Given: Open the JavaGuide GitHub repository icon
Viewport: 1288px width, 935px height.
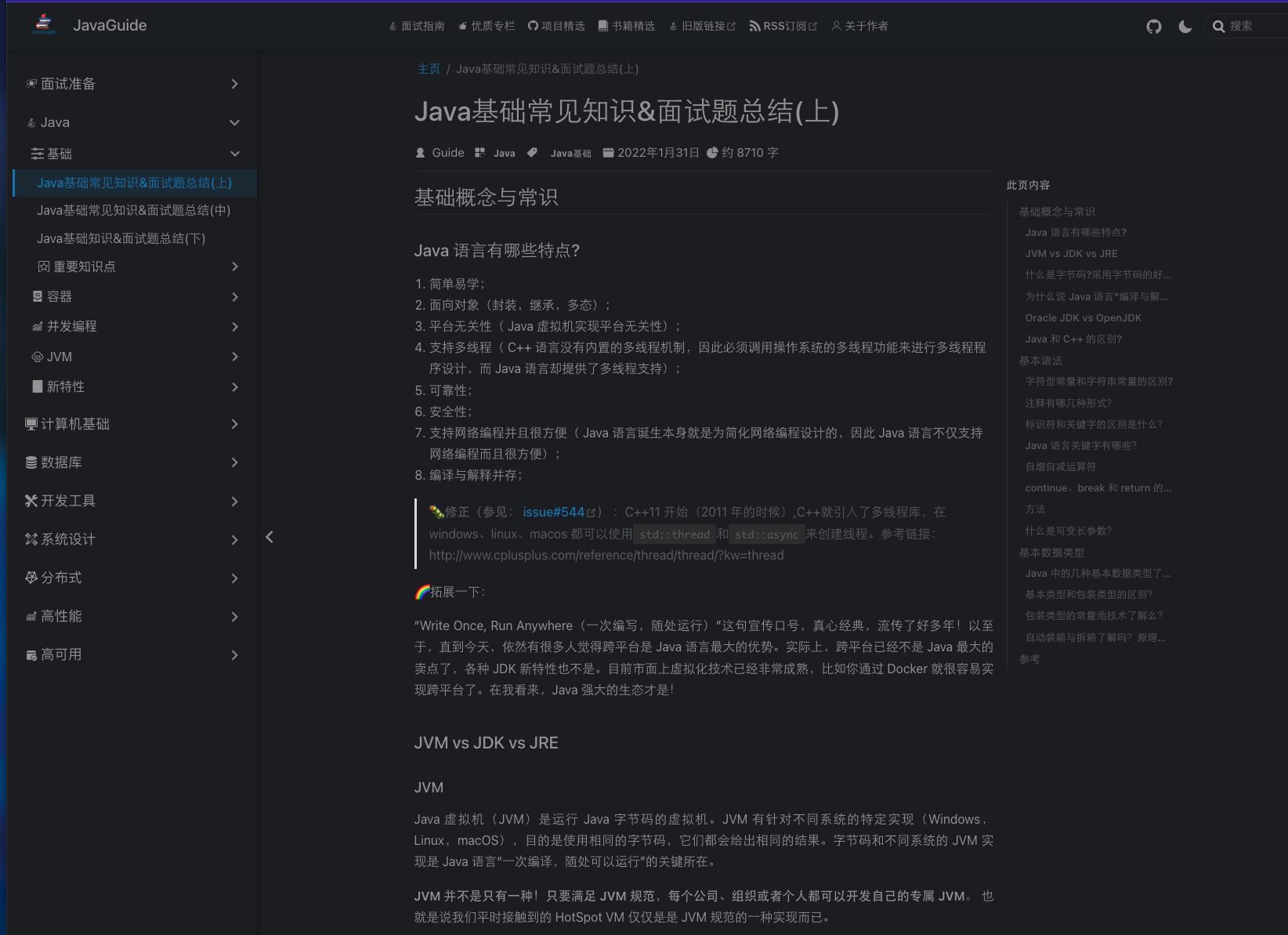Looking at the screenshot, I should pyautogui.click(x=1153, y=26).
